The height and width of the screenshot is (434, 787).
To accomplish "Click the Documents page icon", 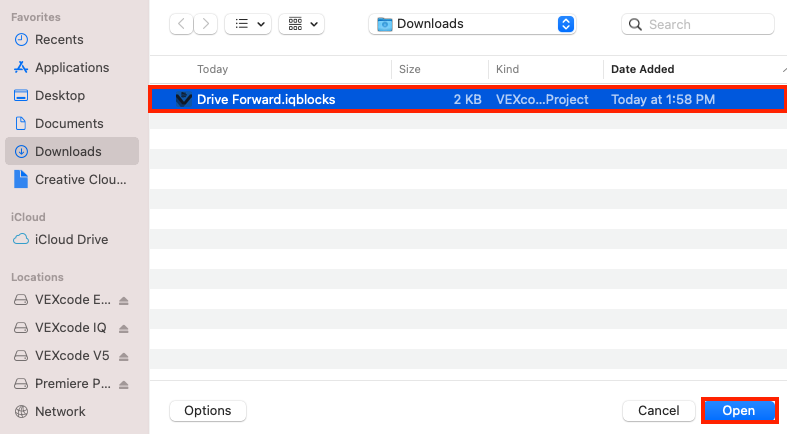I will click(21, 123).
